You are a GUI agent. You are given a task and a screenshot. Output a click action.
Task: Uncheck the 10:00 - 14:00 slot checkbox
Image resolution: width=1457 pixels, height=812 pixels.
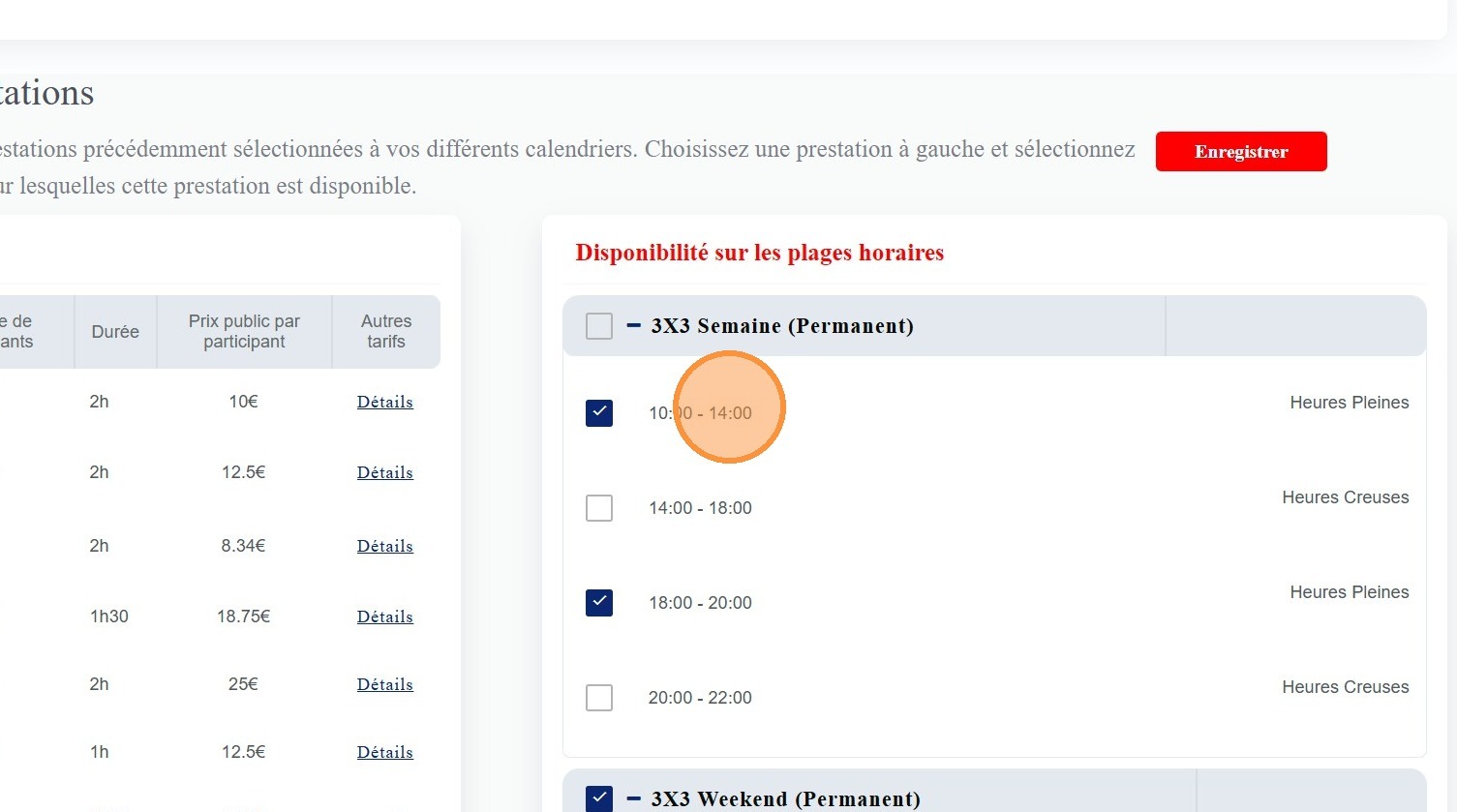[x=599, y=413]
